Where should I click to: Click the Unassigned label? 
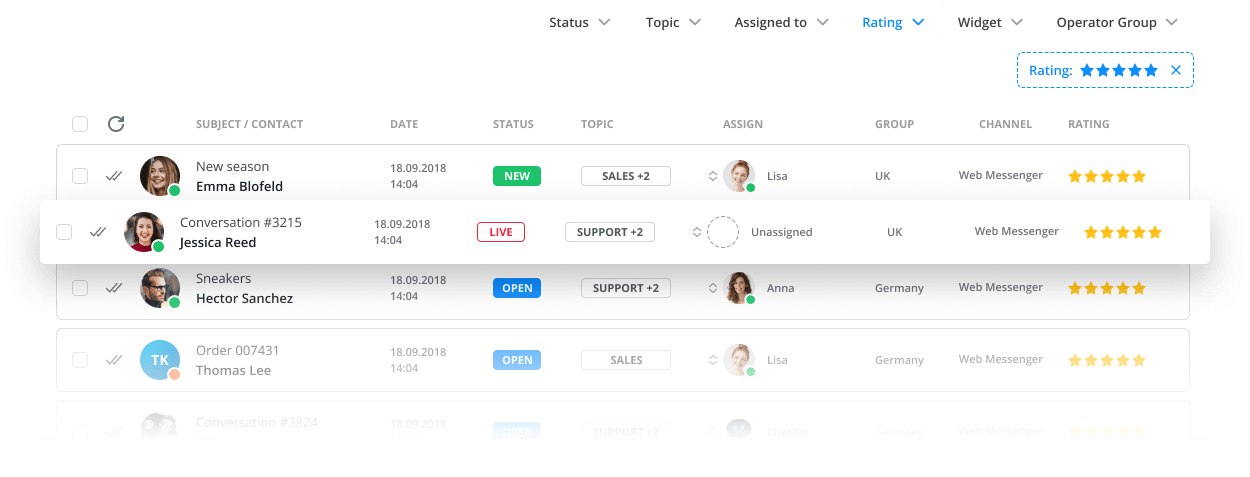(x=781, y=232)
